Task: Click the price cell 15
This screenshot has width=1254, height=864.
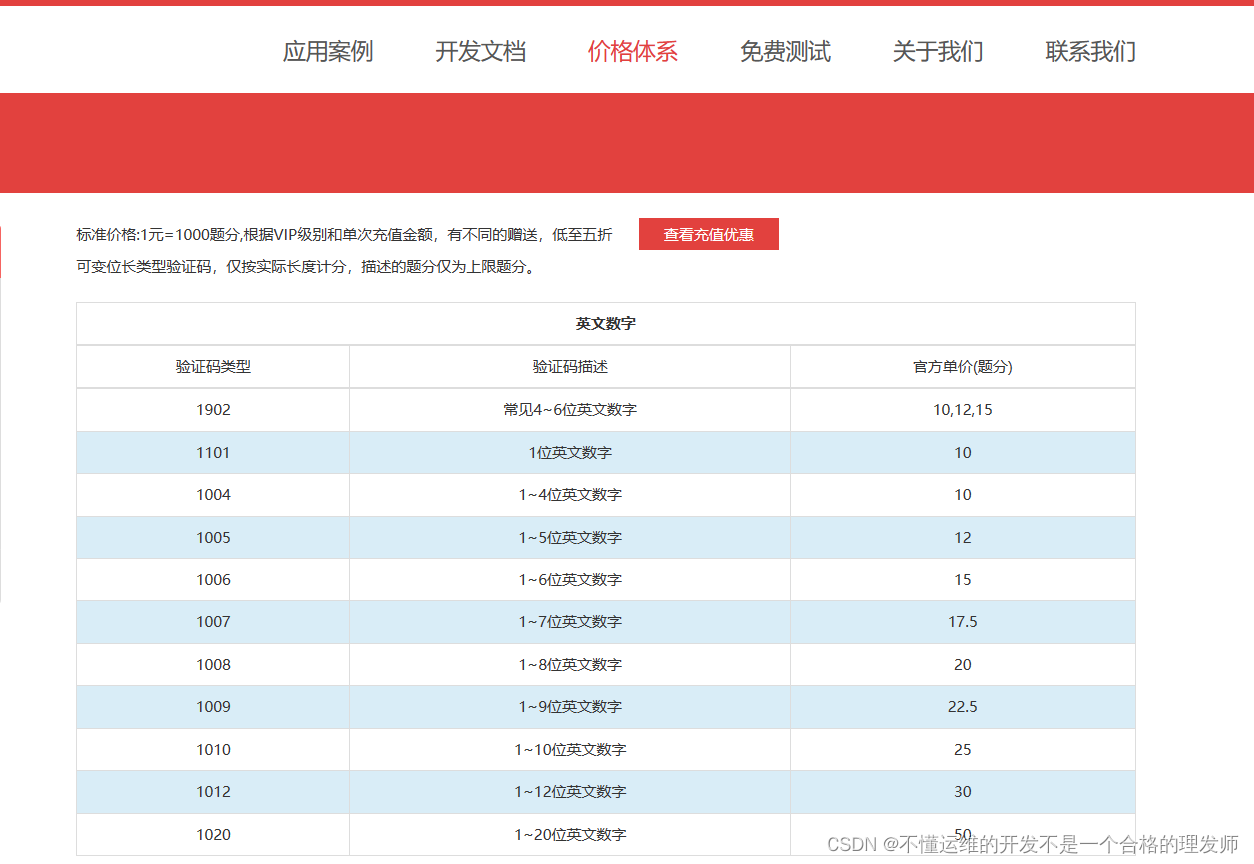Action: point(963,580)
